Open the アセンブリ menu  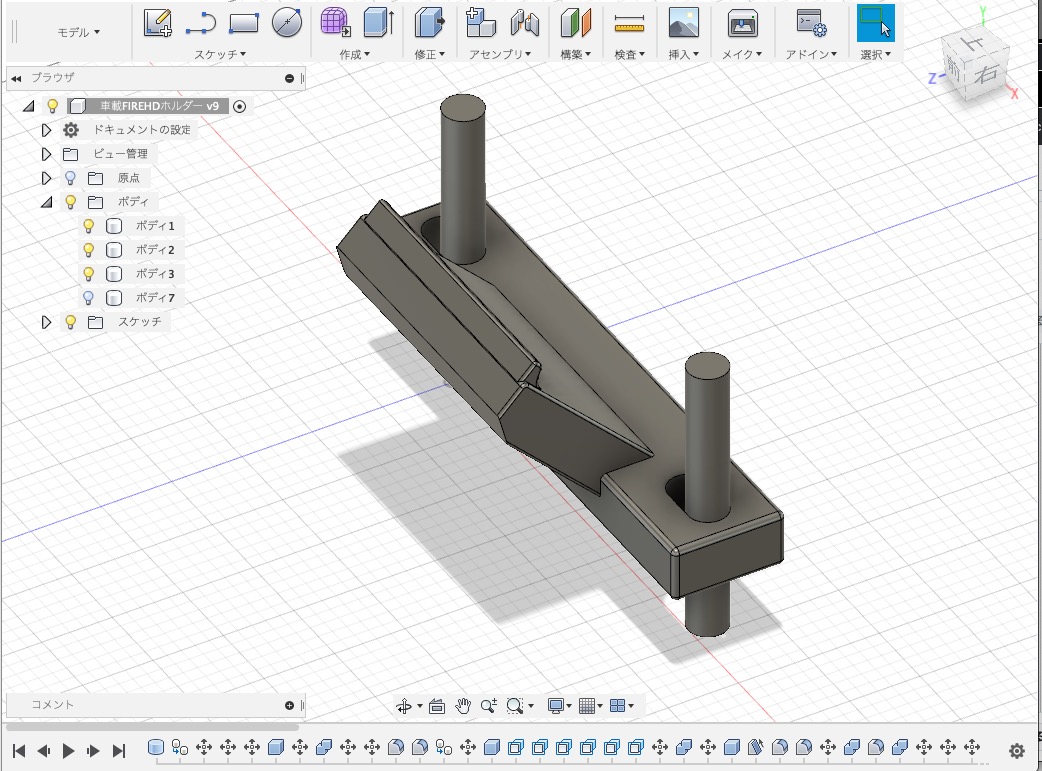point(500,55)
